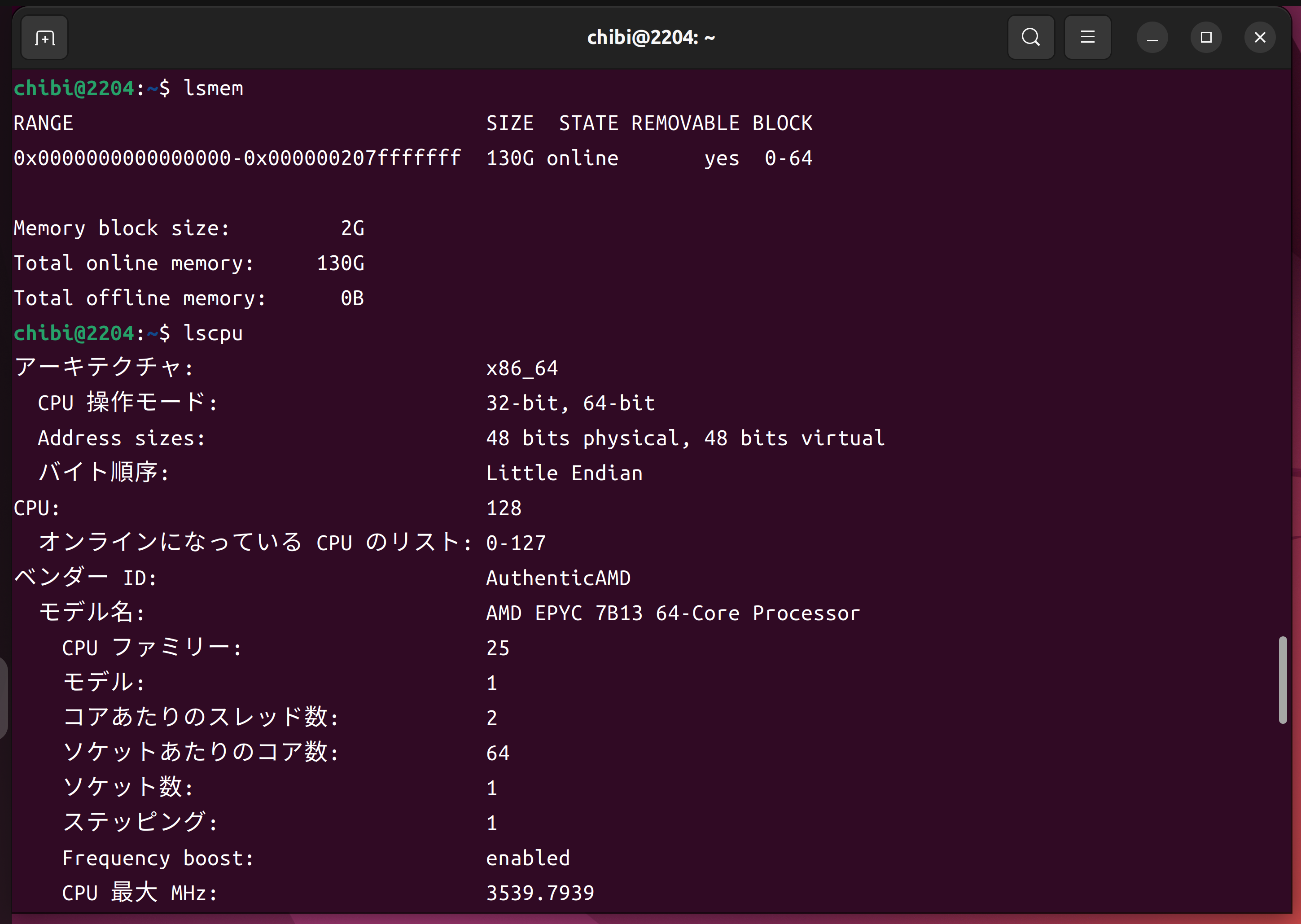Click the AMD EPYC 7B13 model name
Screen dimensions: 1301x924
(672, 613)
